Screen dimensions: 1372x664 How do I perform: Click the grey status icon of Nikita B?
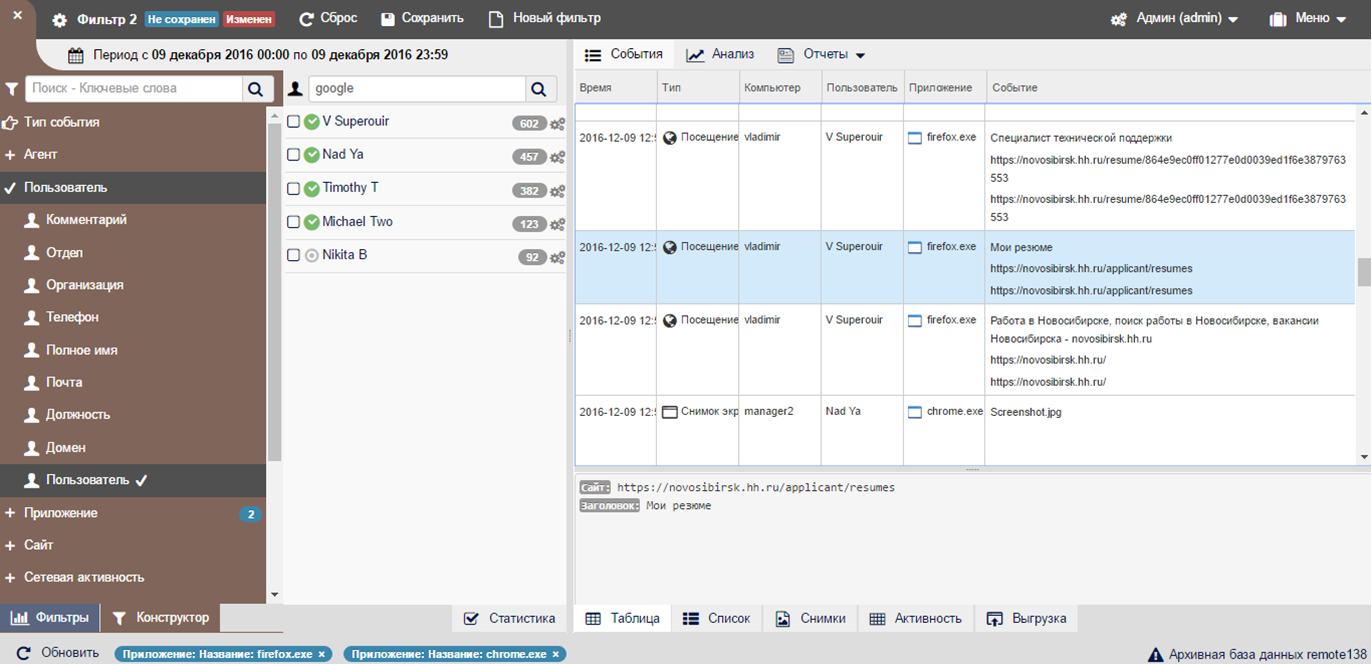pos(311,255)
